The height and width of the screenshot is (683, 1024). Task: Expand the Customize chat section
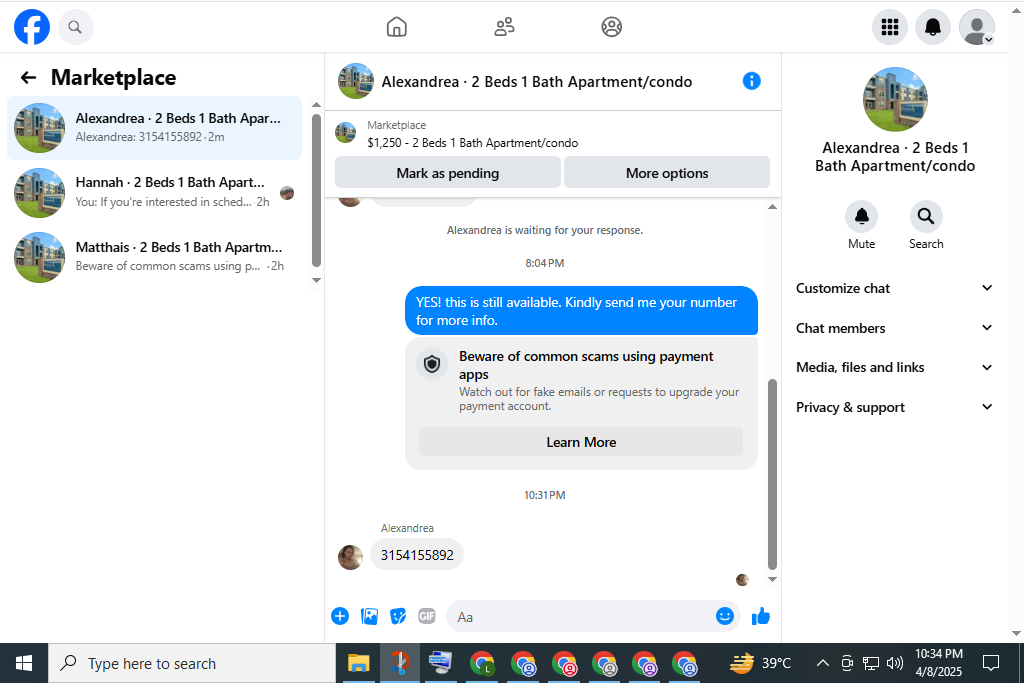click(x=894, y=289)
